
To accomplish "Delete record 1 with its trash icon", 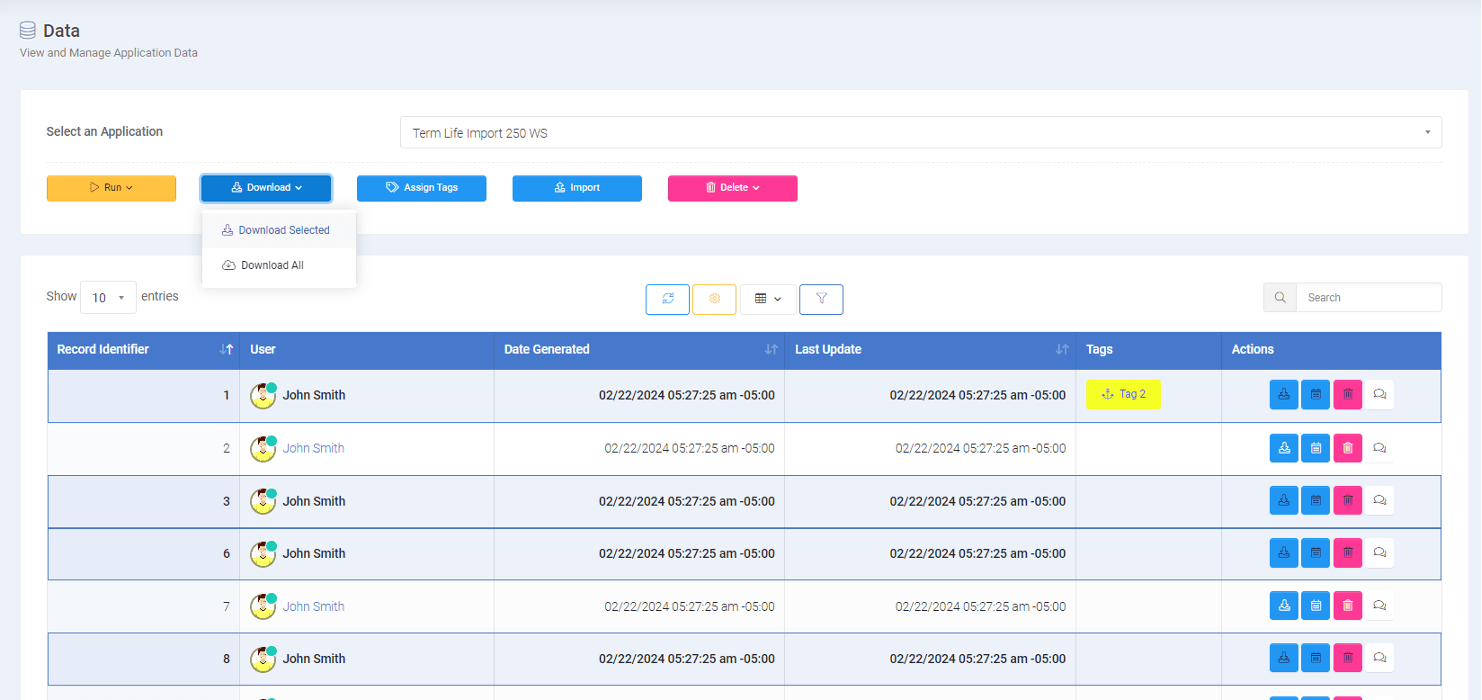I will tap(1348, 395).
